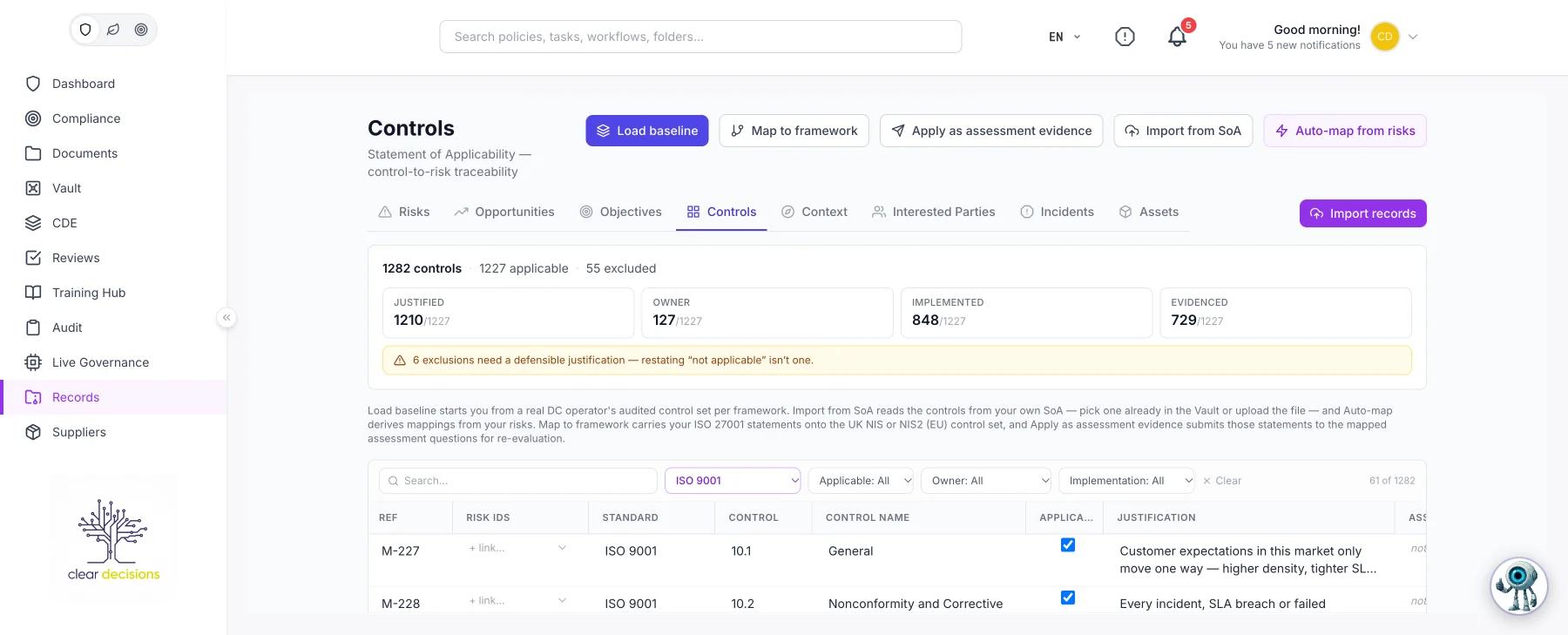Switch to the Objectives tab
This screenshot has width=1568, height=635.
621,212
